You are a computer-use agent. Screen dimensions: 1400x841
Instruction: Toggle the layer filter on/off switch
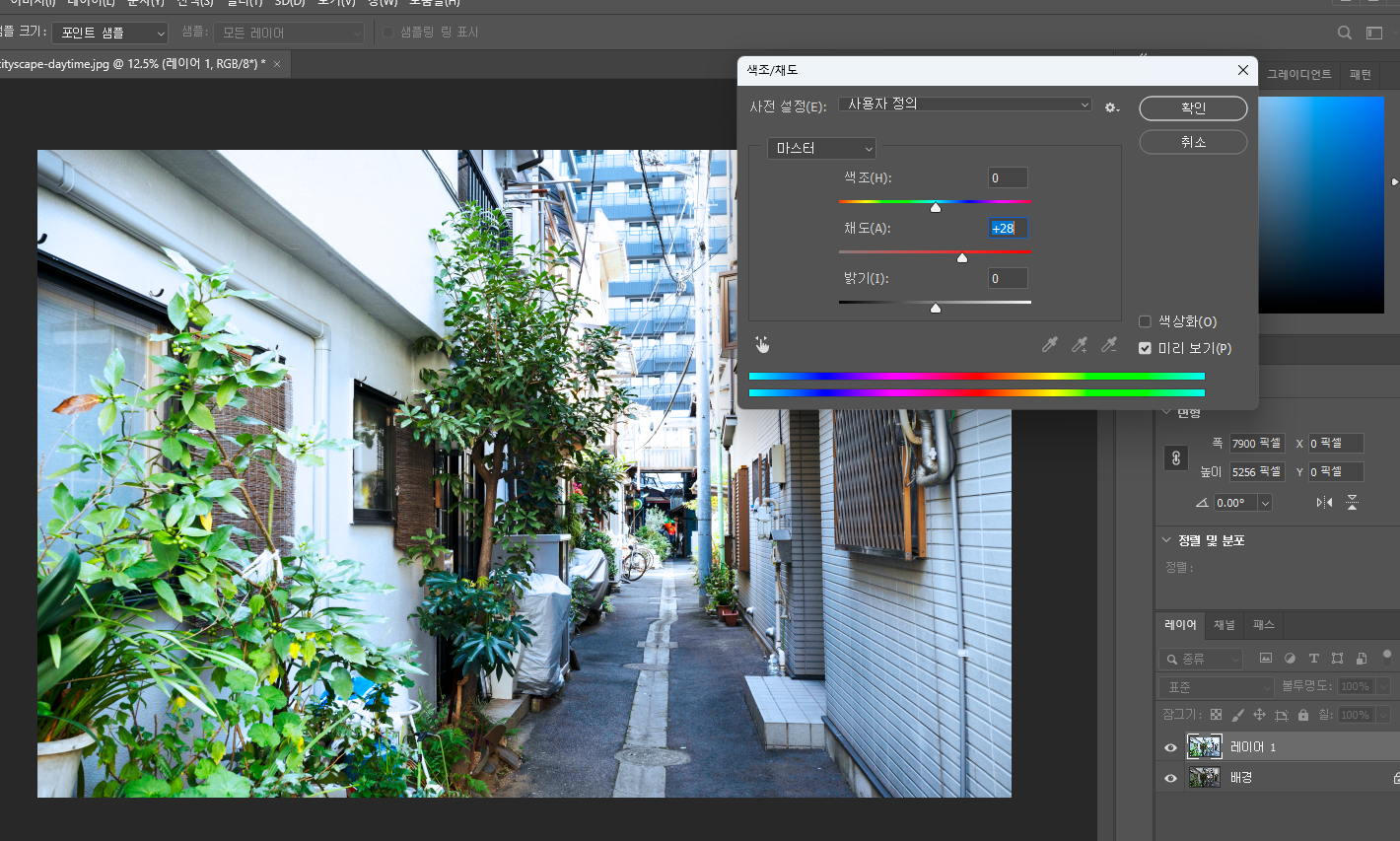pyautogui.click(x=1387, y=656)
